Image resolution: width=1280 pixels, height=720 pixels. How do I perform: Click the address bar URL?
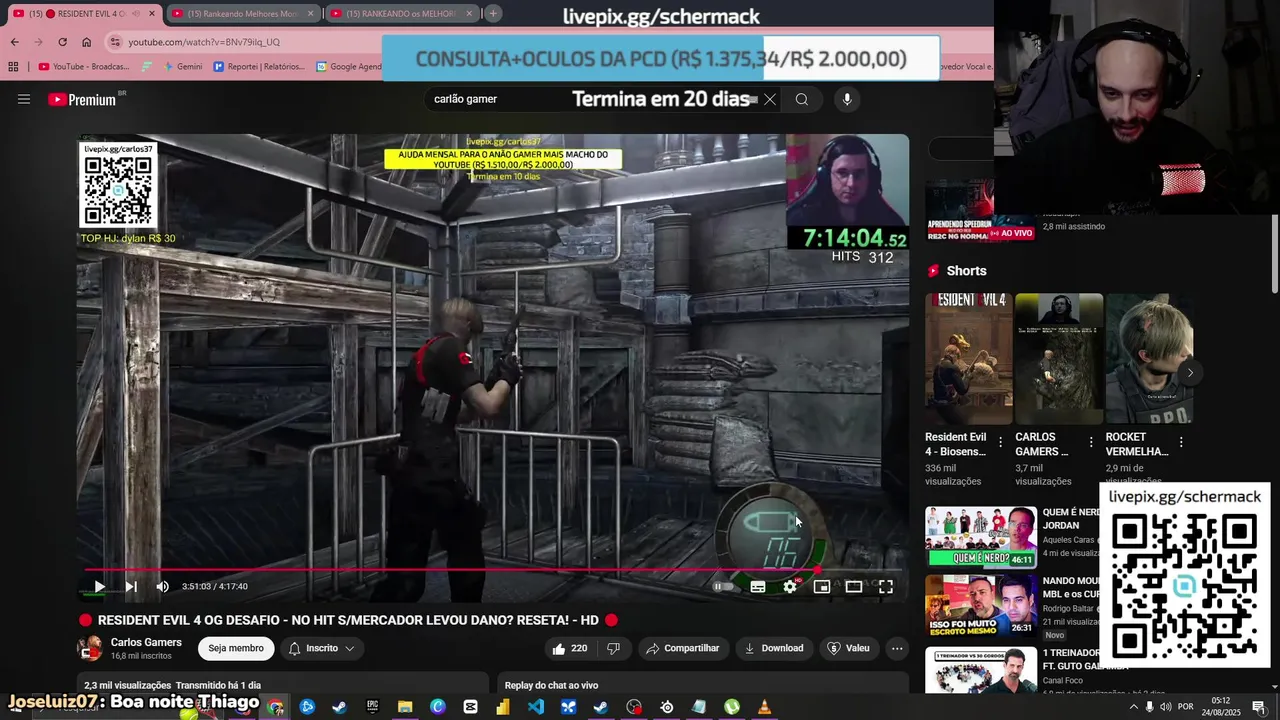204,42
